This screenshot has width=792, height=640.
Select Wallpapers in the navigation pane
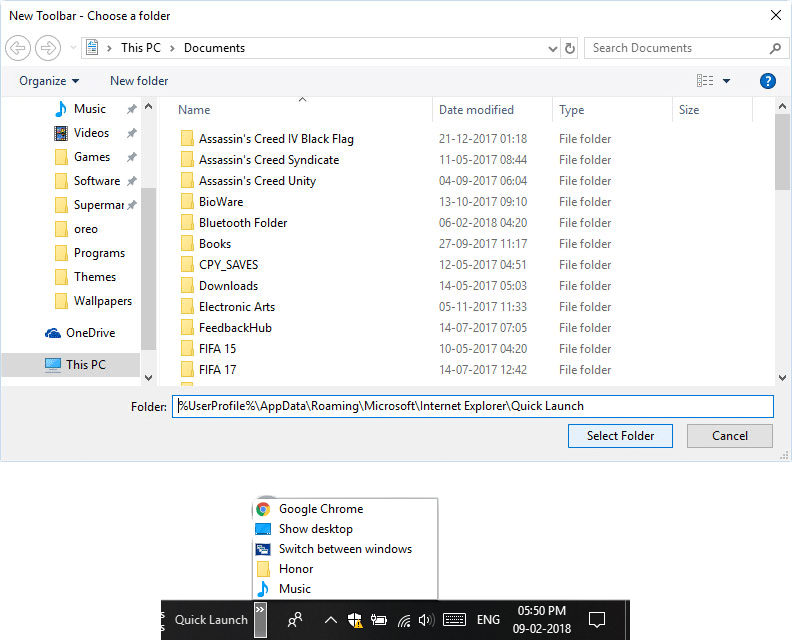coord(103,301)
